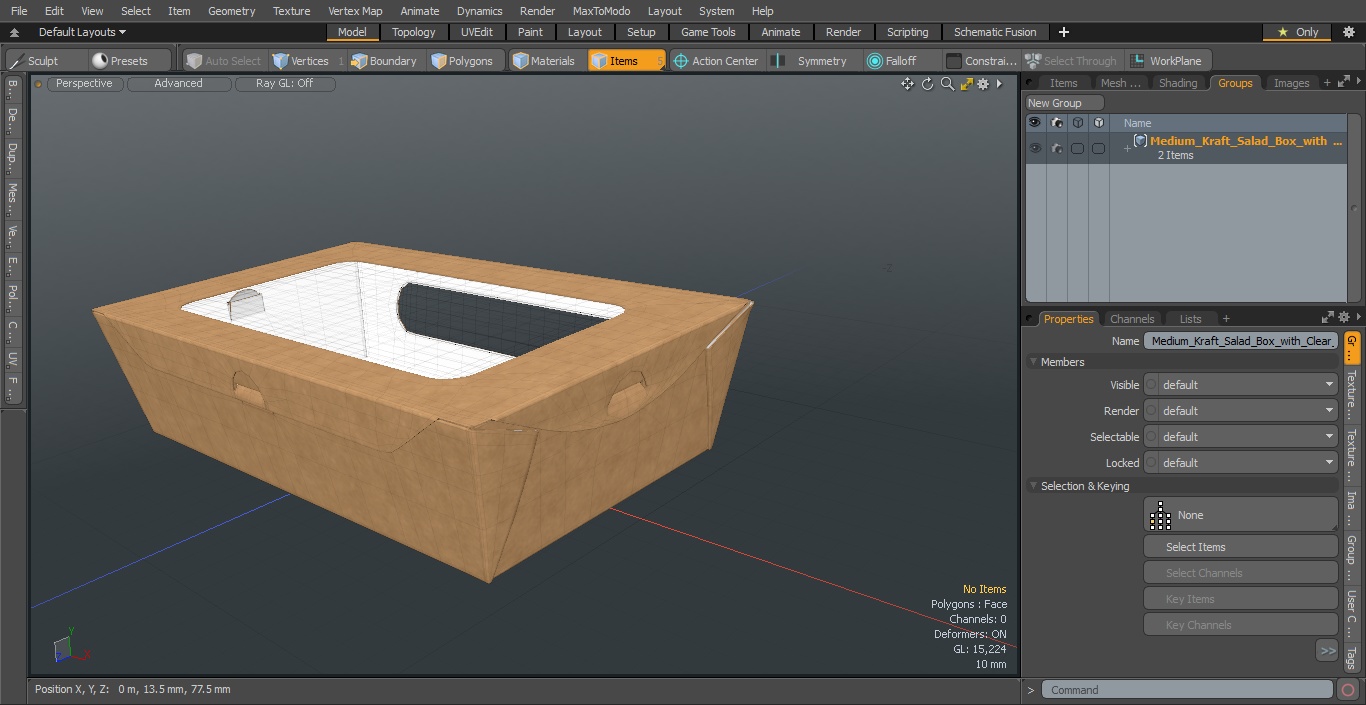Select the Sculpt tool
This screenshot has height=705, width=1366.
click(35, 61)
